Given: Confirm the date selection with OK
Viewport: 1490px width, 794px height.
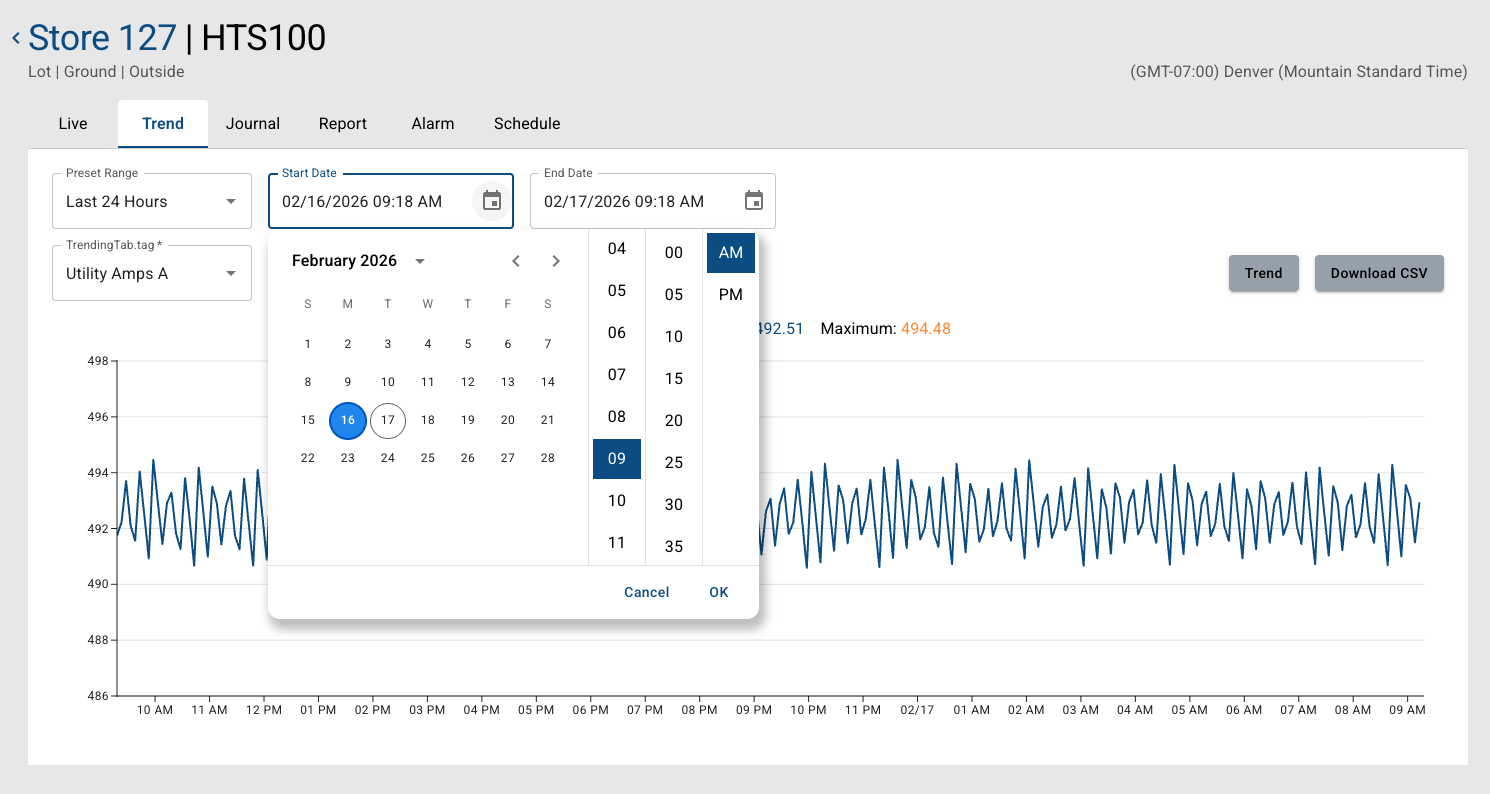Looking at the screenshot, I should point(719,592).
